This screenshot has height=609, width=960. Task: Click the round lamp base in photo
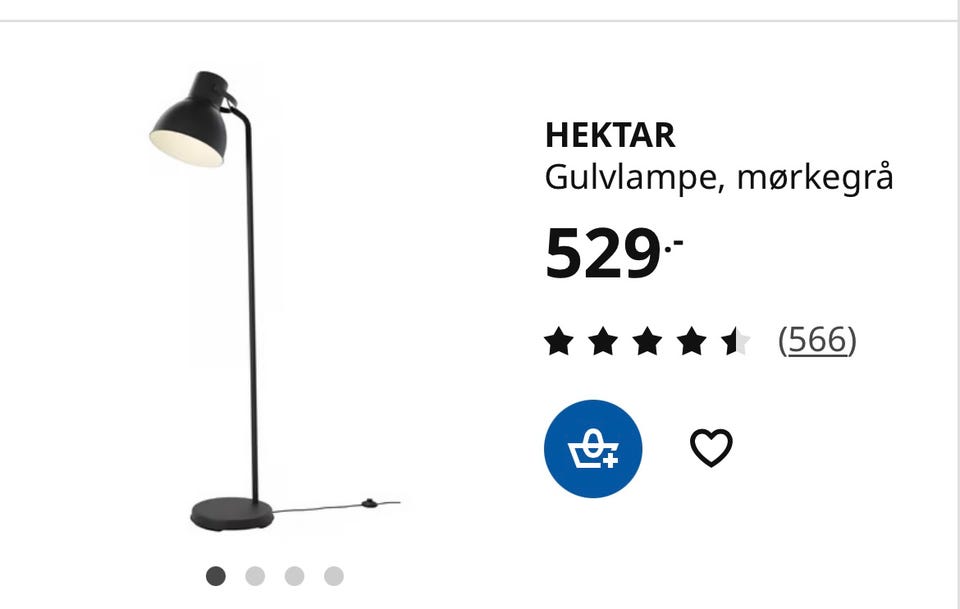point(232,514)
